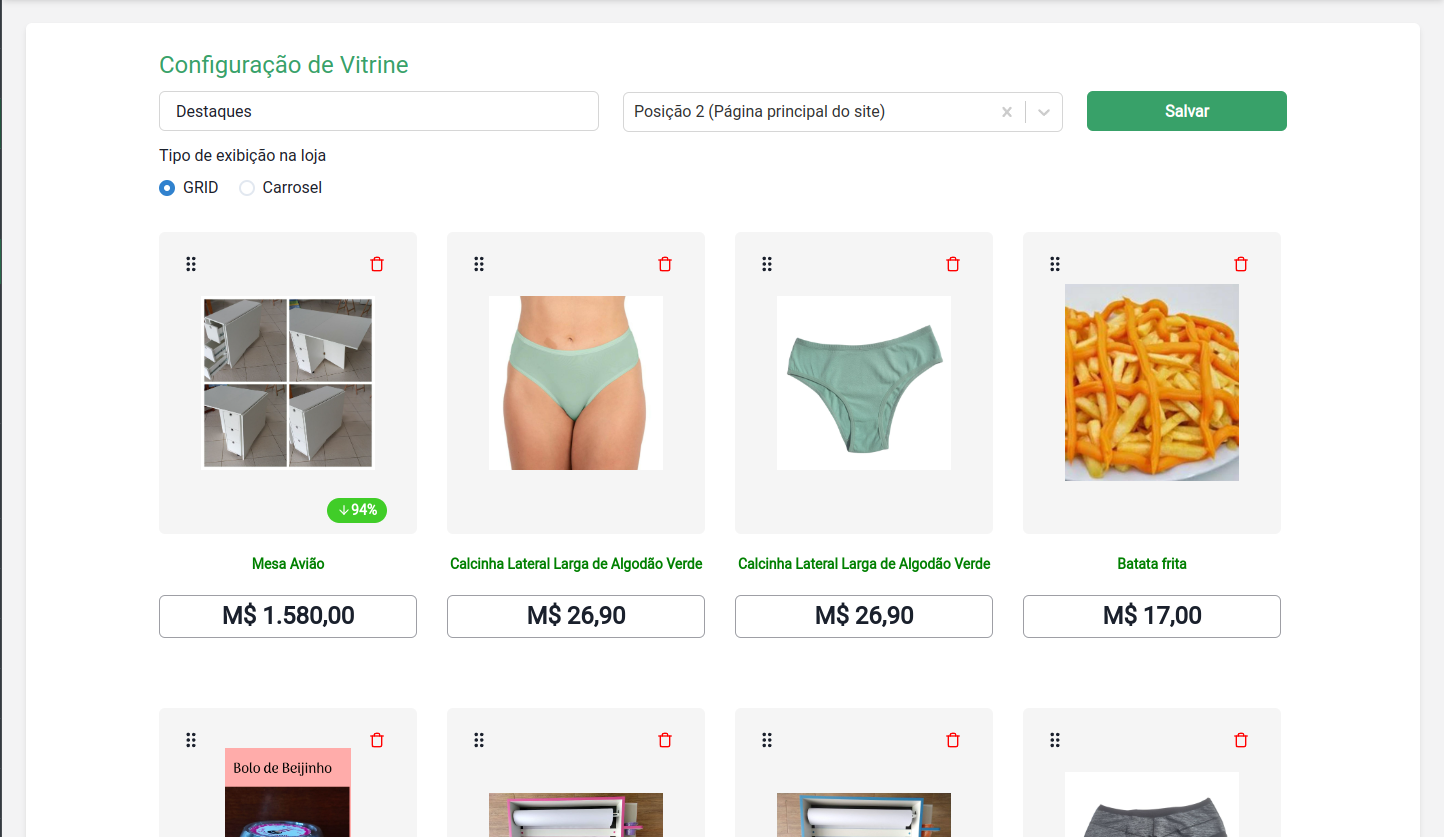Click the trash icon on the grey shorts product
Screen dimensions: 1444x837
pyautogui.click(x=1240, y=739)
